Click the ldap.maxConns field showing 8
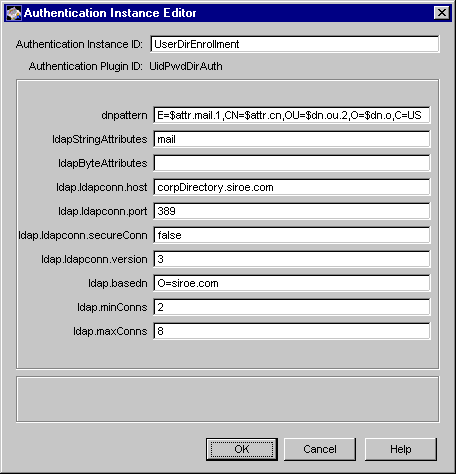Image resolution: width=456 pixels, height=474 pixels. tap(292, 331)
